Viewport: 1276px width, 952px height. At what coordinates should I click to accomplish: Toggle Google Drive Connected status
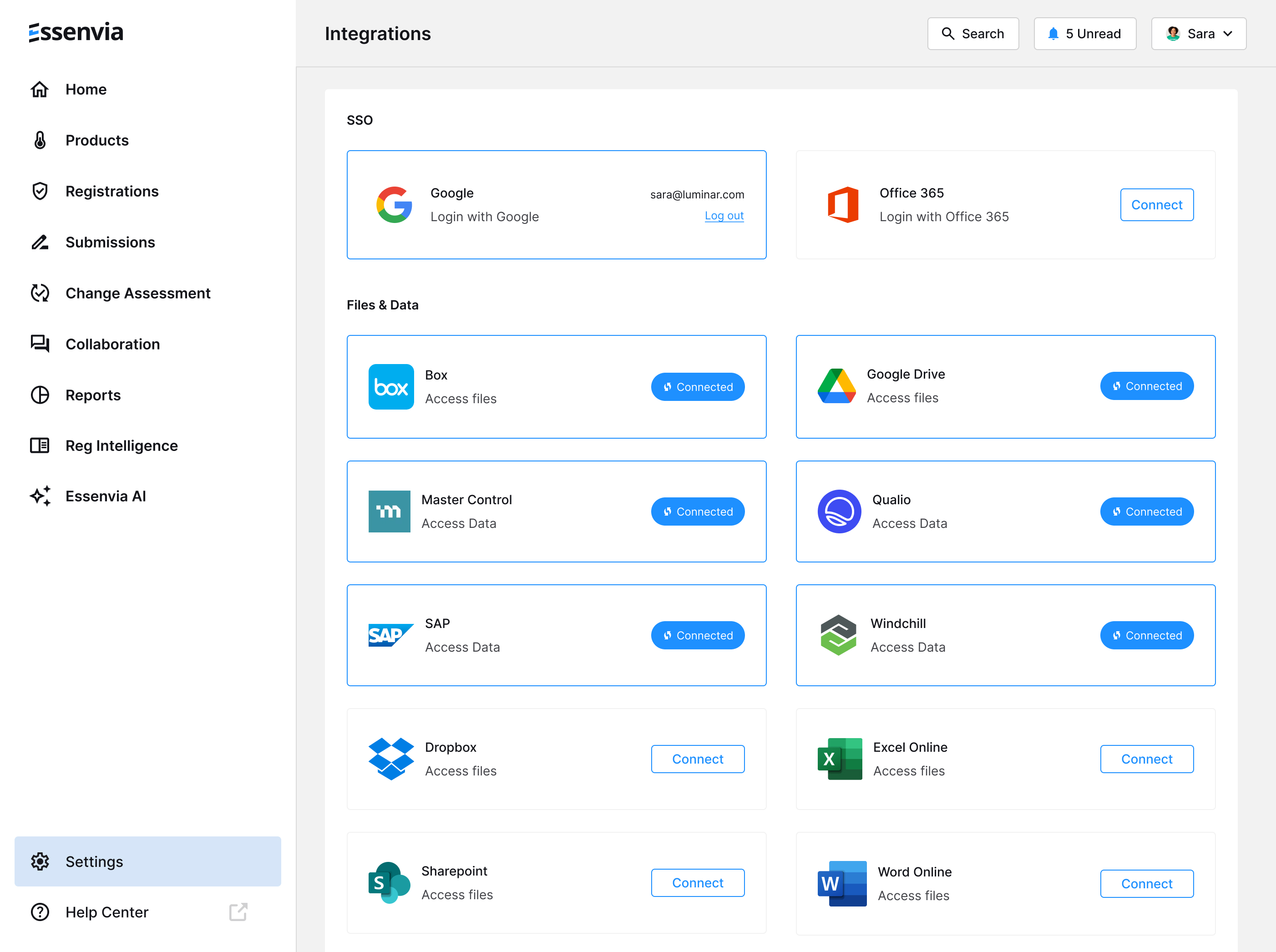pyautogui.click(x=1146, y=386)
